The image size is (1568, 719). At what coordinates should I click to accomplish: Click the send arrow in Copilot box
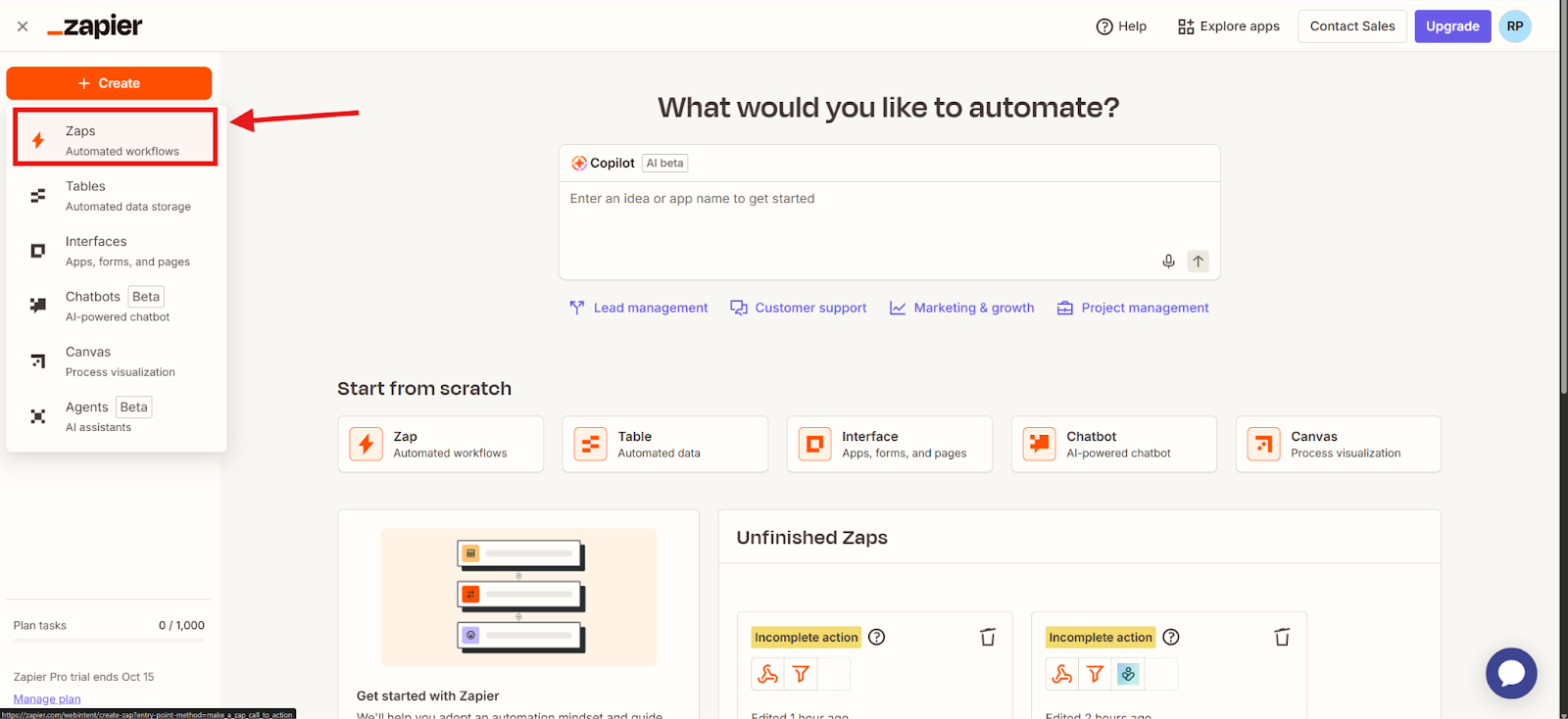coord(1198,262)
